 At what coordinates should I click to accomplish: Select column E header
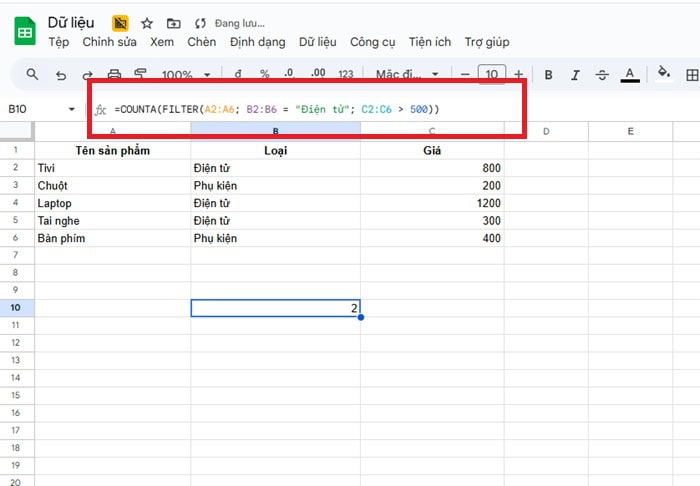630,131
